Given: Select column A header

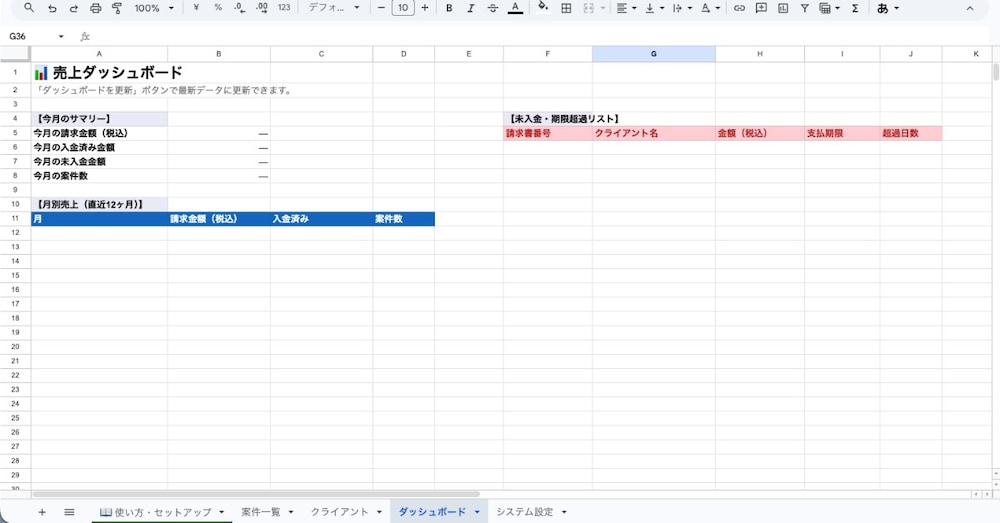Looking at the screenshot, I should (x=99, y=54).
